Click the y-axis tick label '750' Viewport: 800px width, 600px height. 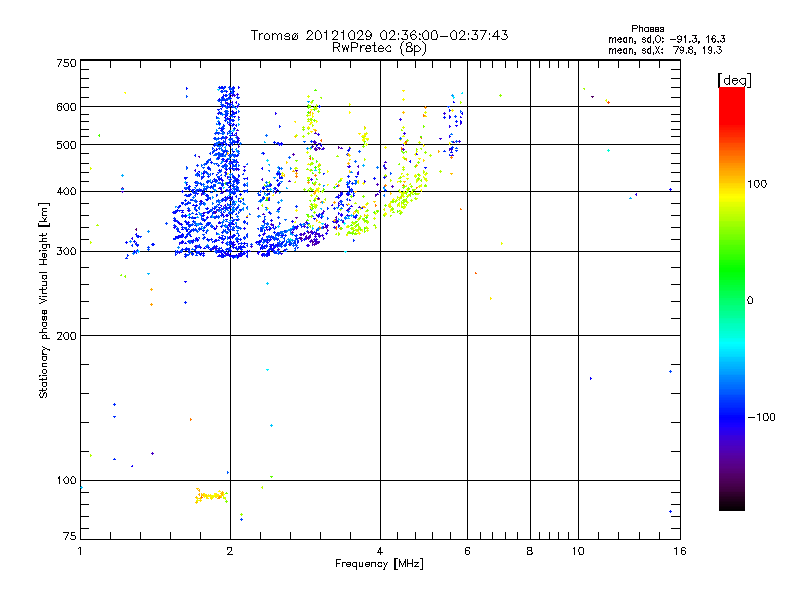(66, 63)
